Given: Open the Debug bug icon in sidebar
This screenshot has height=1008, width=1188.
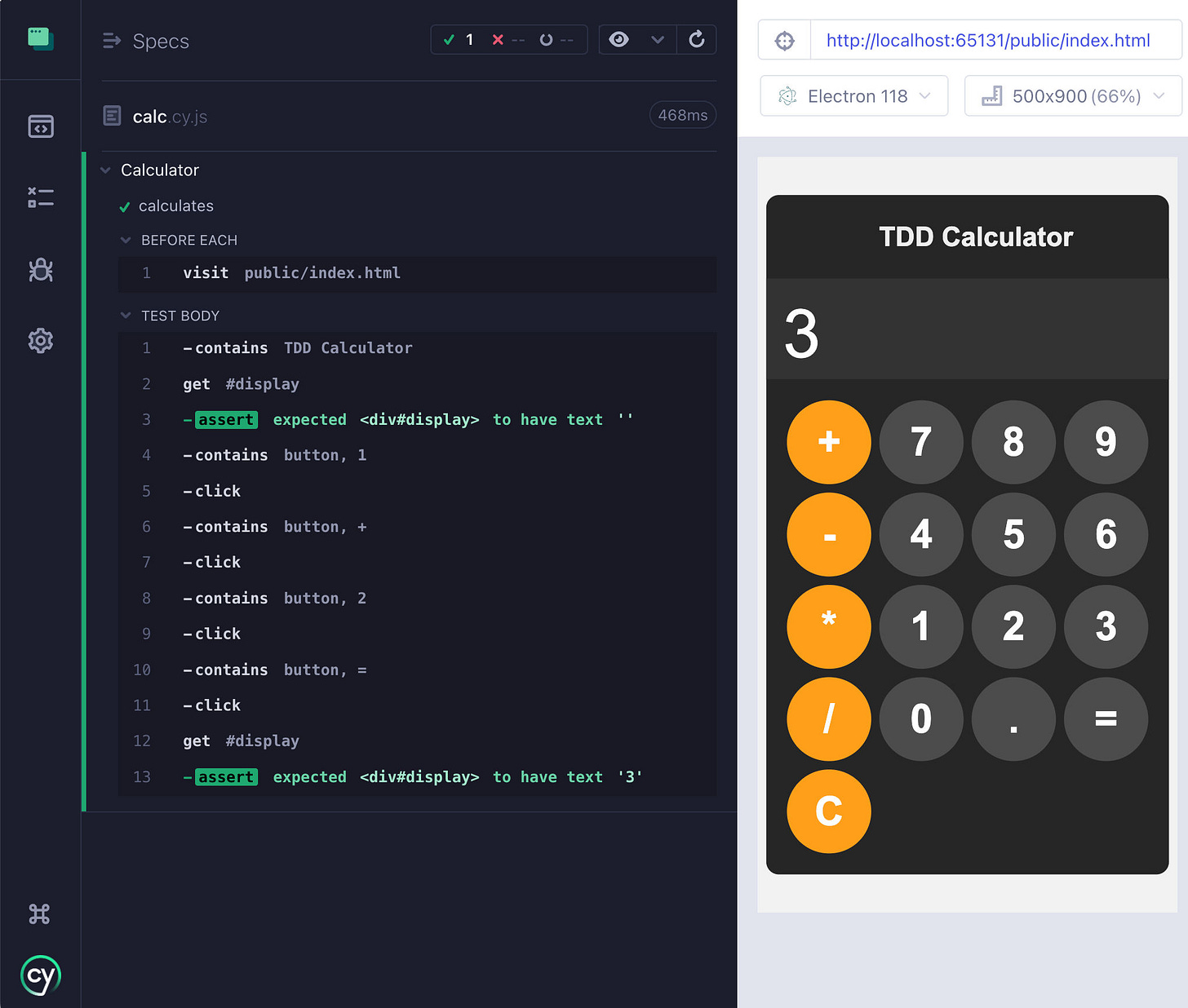Looking at the screenshot, I should click(41, 269).
